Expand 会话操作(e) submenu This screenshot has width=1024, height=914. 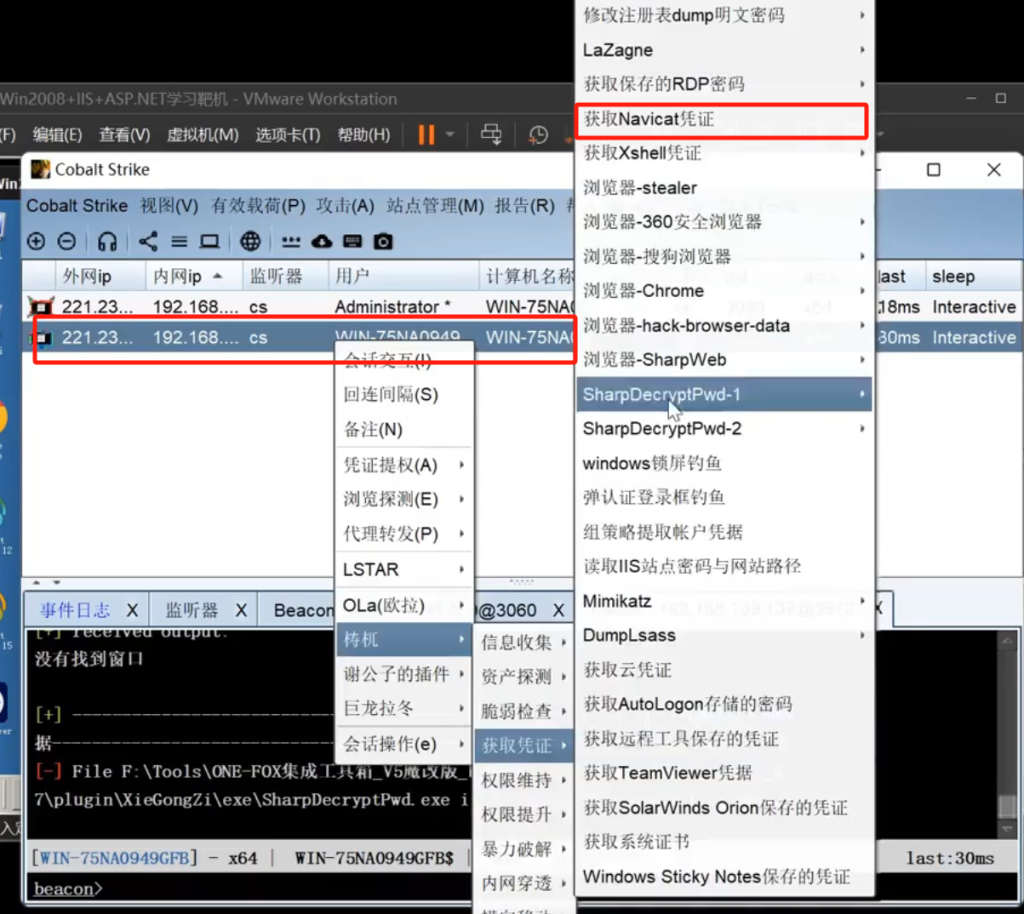404,744
